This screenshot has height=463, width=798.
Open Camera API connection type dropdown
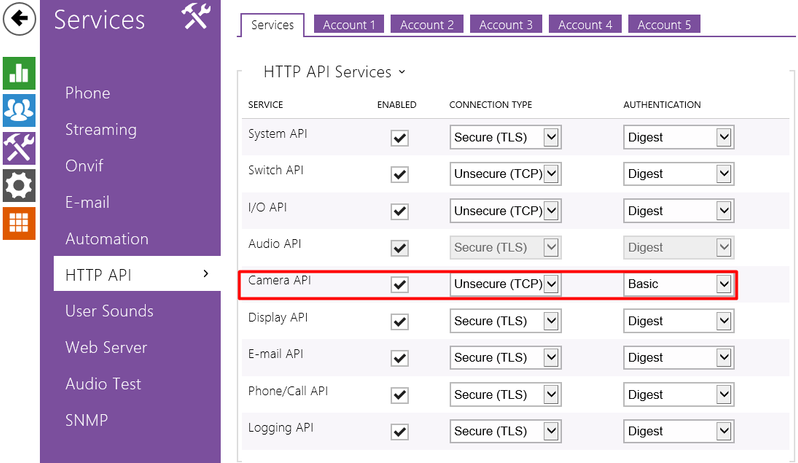click(504, 284)
